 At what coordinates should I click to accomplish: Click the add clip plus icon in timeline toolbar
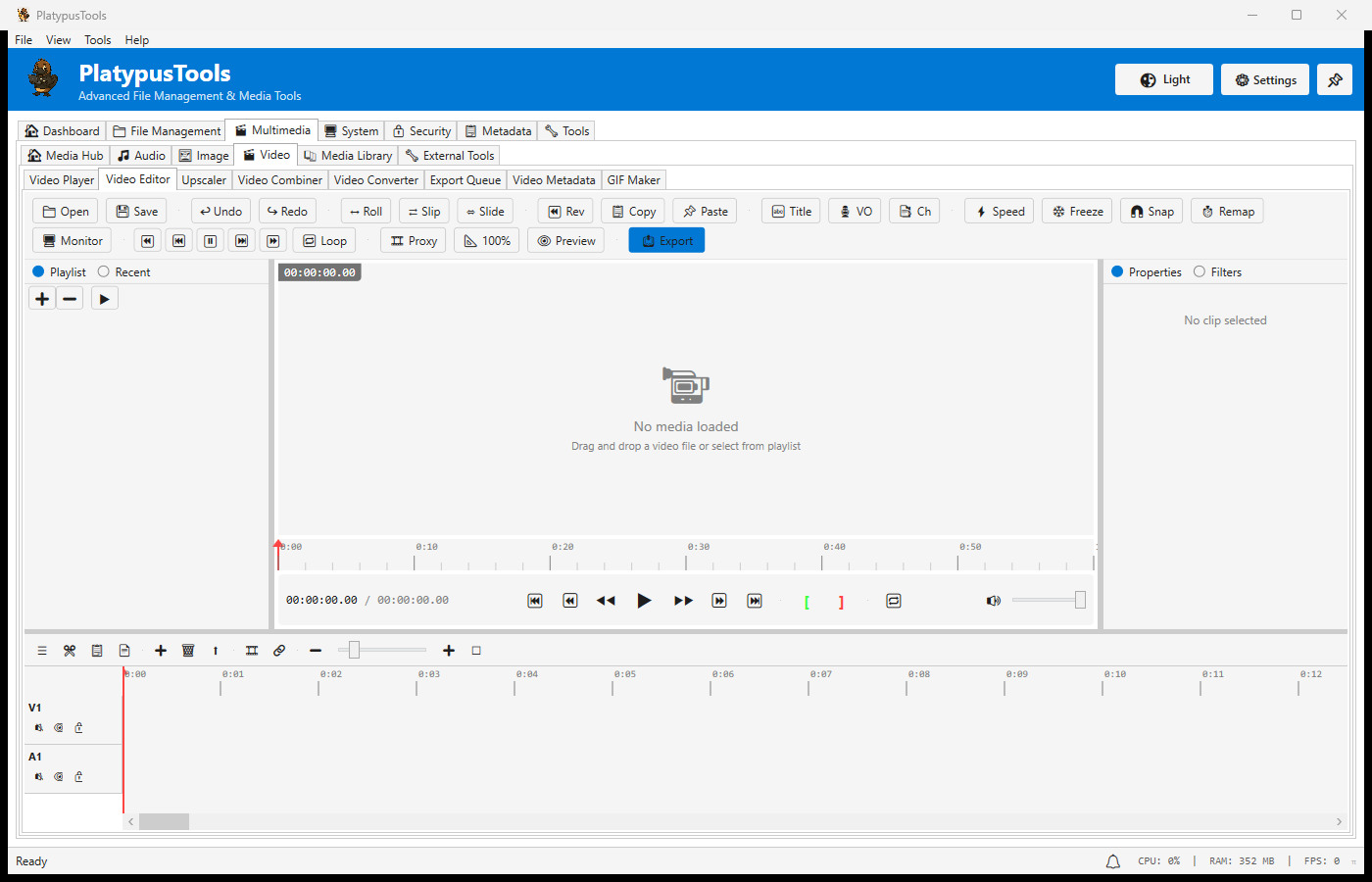point(161,650)
